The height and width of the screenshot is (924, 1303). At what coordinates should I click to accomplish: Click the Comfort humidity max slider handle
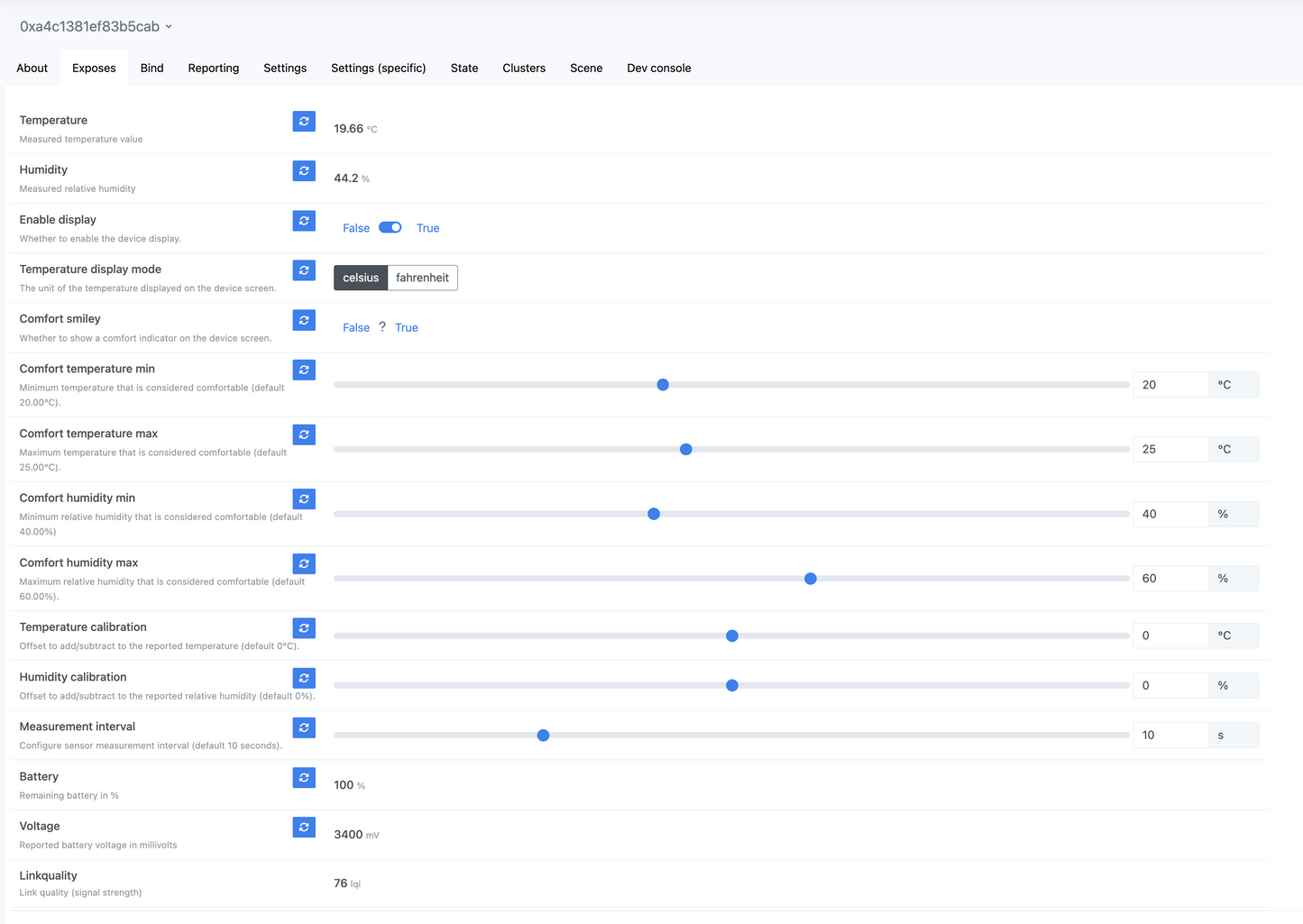tap(810, 579)
